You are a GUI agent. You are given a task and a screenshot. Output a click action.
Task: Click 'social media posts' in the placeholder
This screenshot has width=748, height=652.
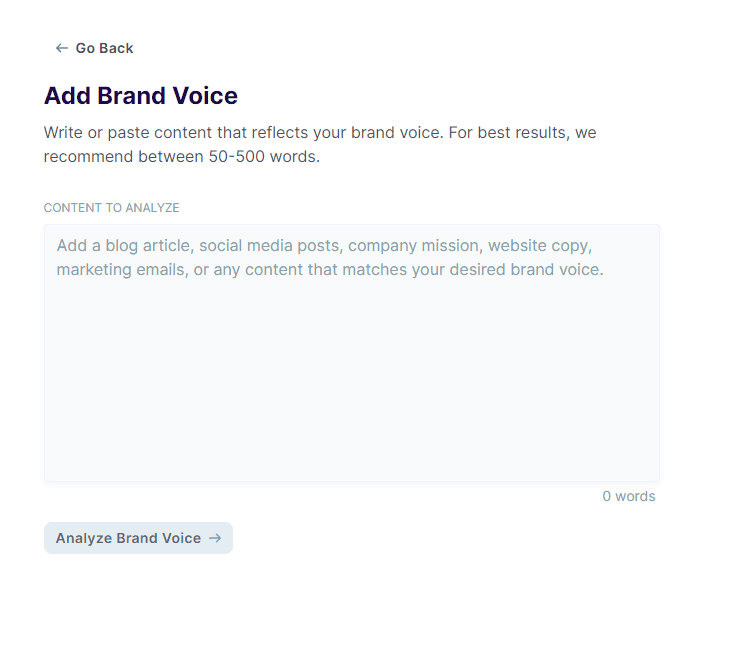pos(269,245)
